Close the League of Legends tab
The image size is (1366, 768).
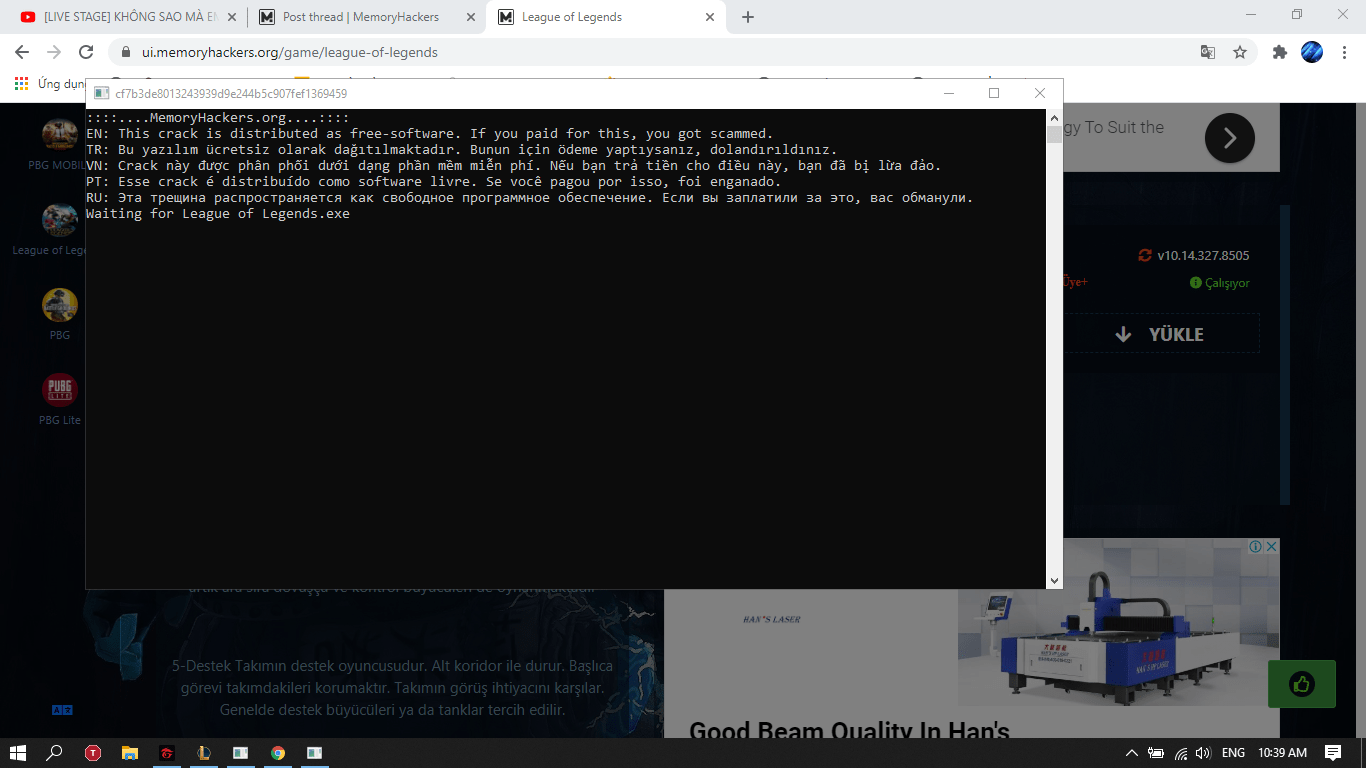[x=710, y=17]
